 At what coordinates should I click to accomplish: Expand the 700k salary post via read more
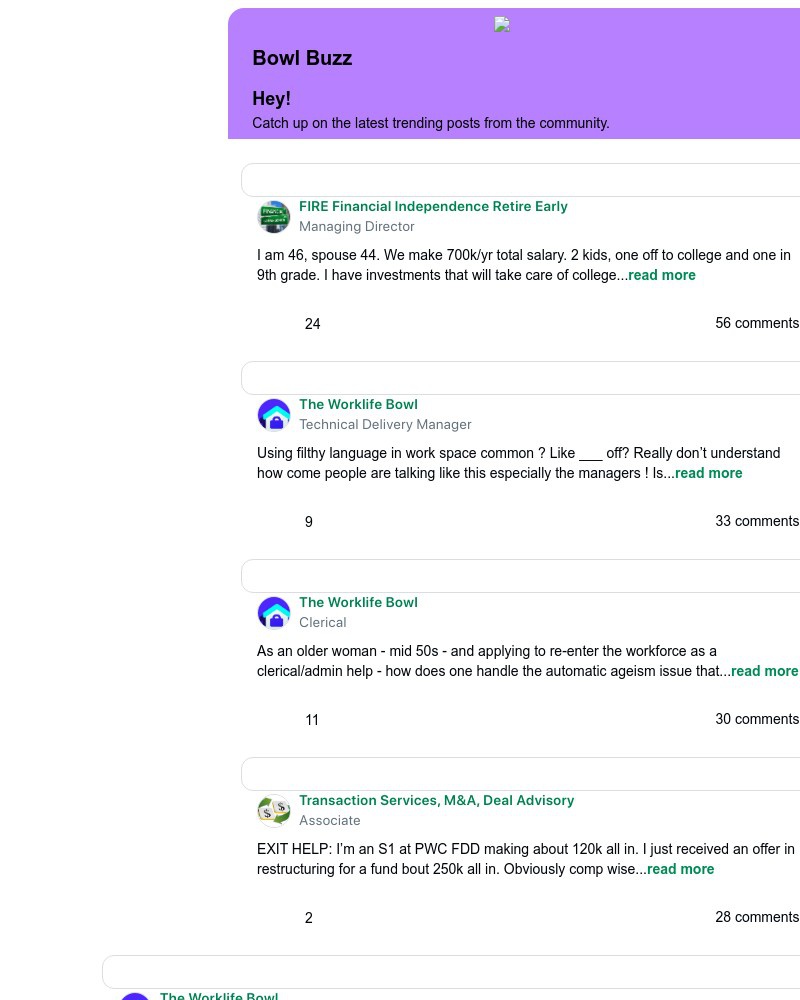coord(662,275)
